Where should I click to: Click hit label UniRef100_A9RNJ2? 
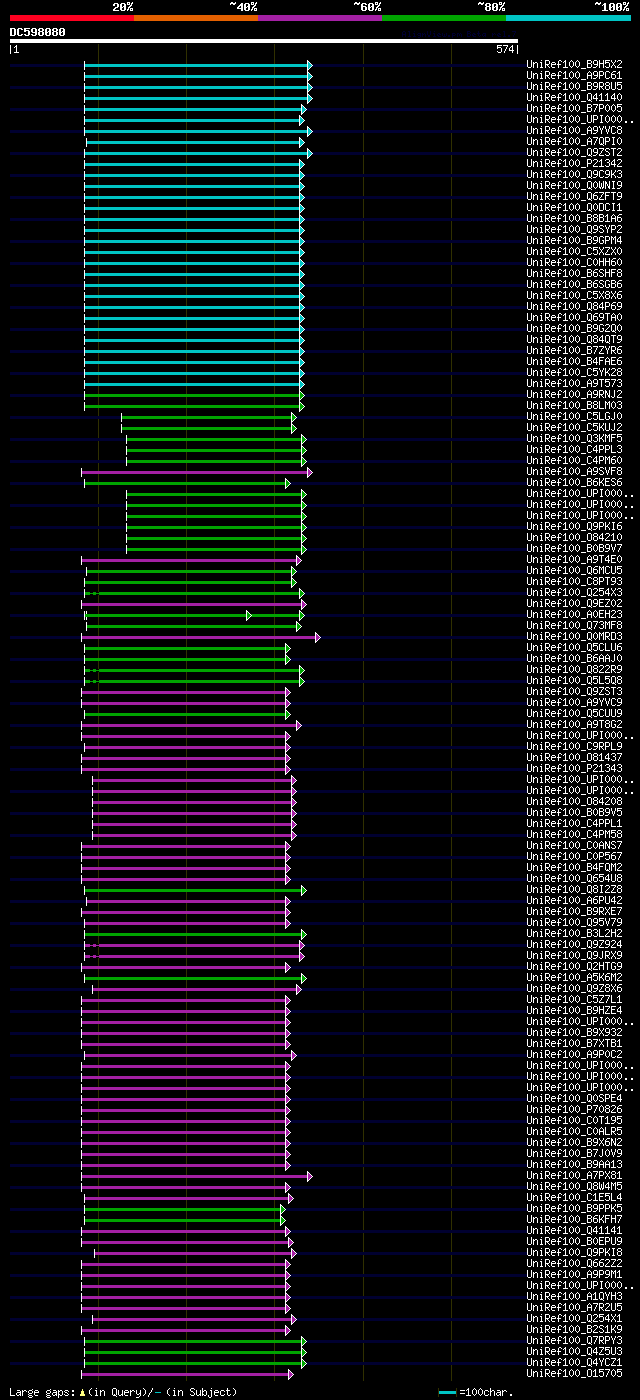click(574, 395)
